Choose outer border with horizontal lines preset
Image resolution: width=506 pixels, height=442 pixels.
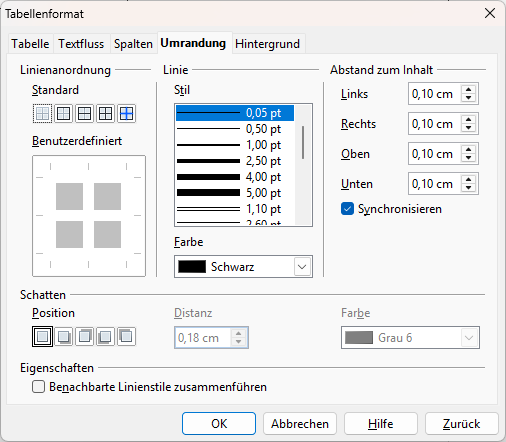point(84,114)
